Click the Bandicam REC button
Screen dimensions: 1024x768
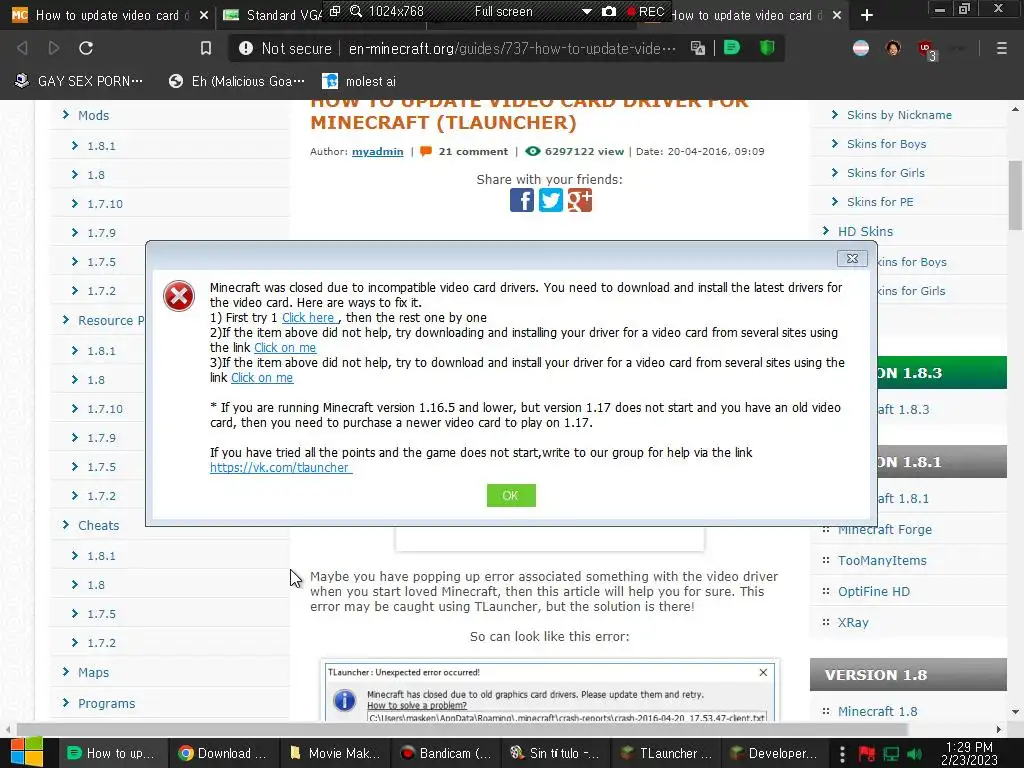645,11
